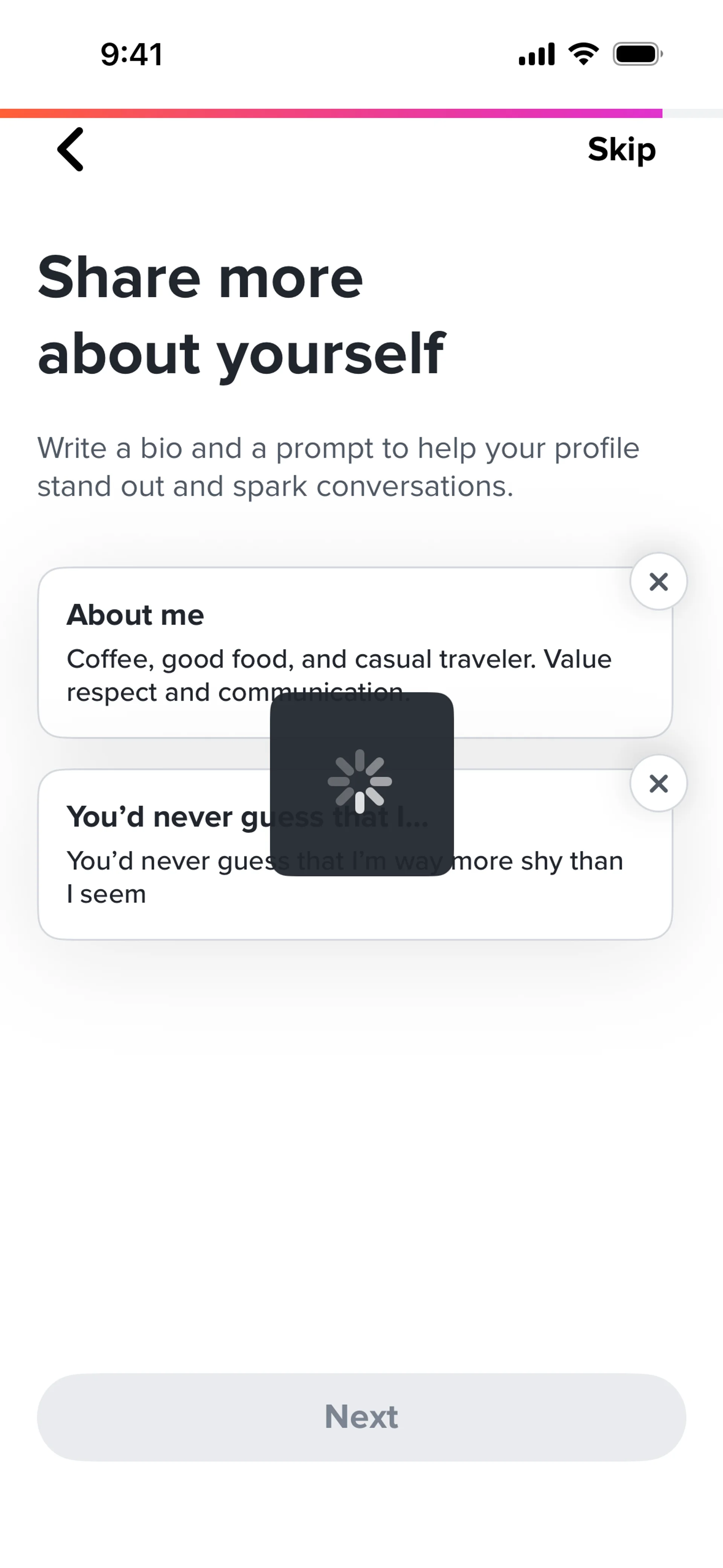This screenshot has width=723, height=1568.
Task: Tap the "Share more" heading line
Action: pyautogui.click(x=200, y=278)
